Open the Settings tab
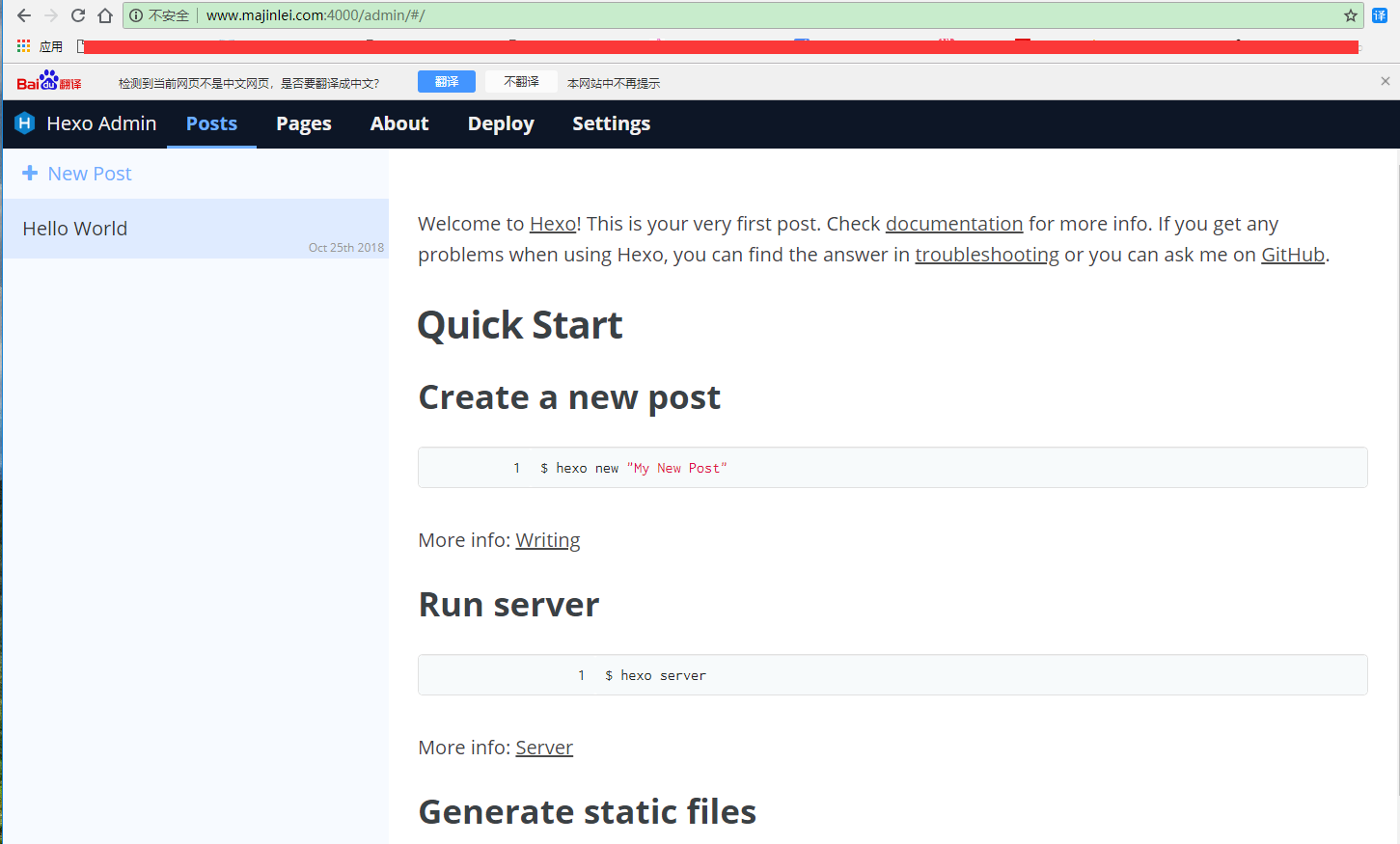Screen dimensions: 1400x844 [612, 123]
